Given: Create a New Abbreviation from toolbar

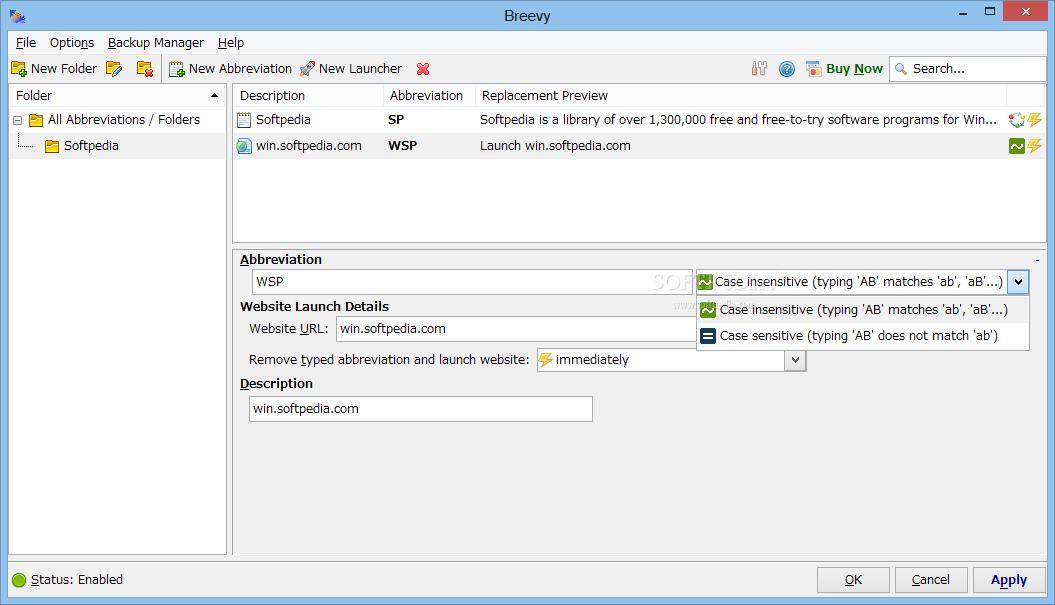Looking at the screenshot, I should coord(230,69).
